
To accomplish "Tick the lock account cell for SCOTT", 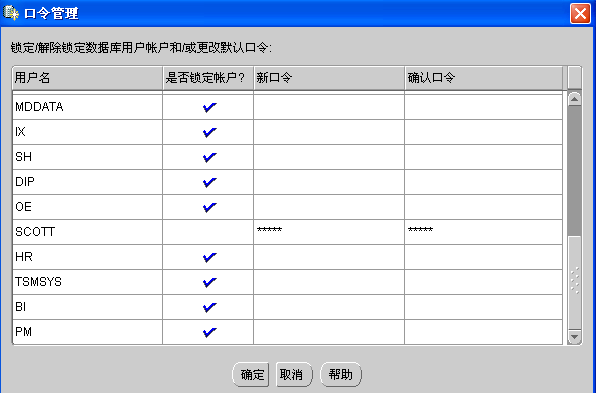I will coord(208,232).
